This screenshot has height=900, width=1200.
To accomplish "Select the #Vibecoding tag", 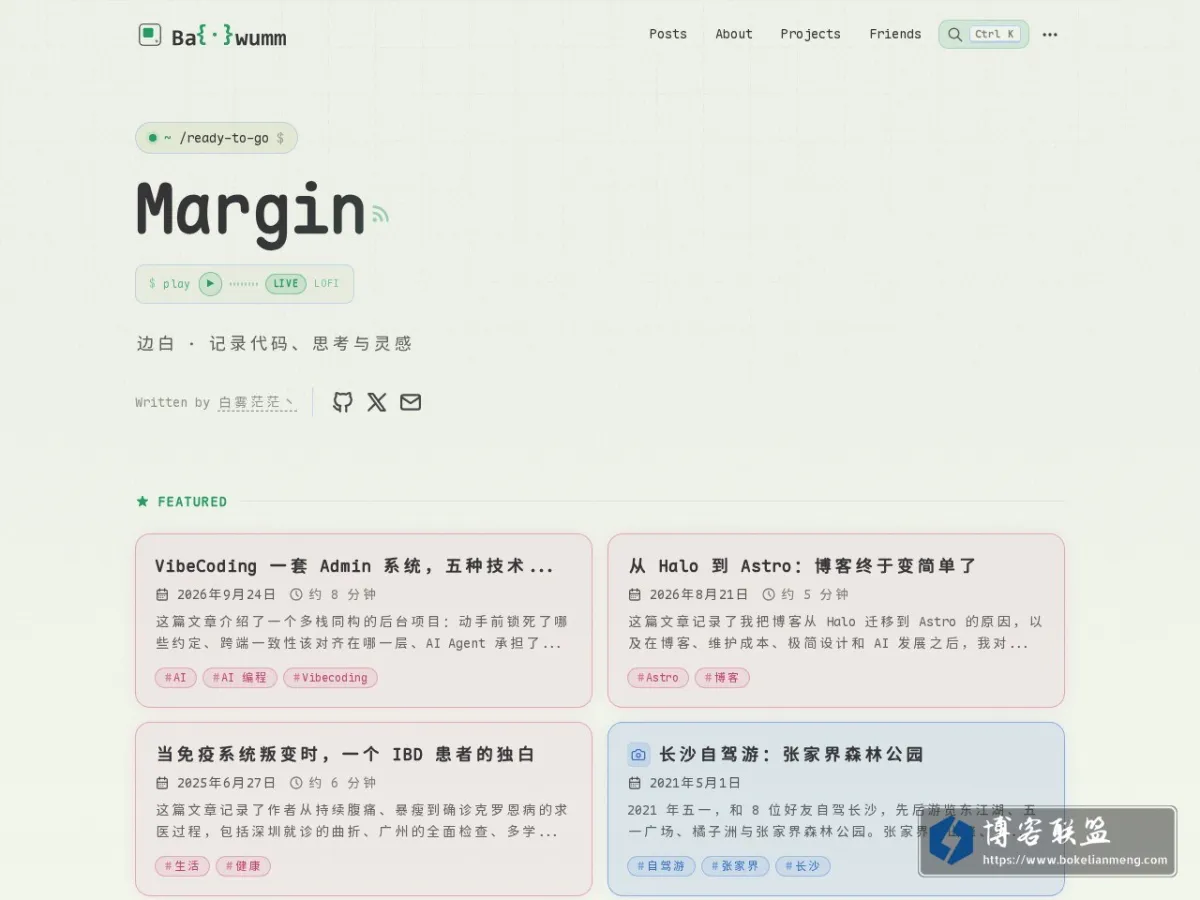I will point(330,677).
